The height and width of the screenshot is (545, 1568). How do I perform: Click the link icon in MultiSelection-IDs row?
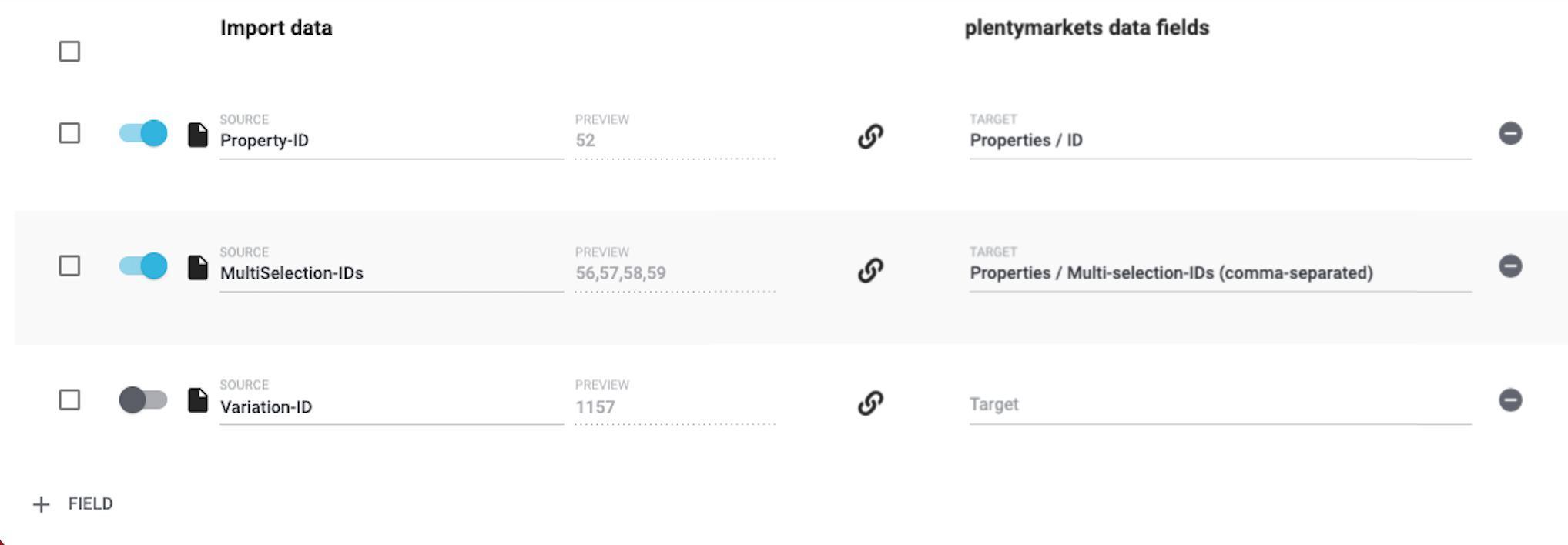click(x=870, y=269)
